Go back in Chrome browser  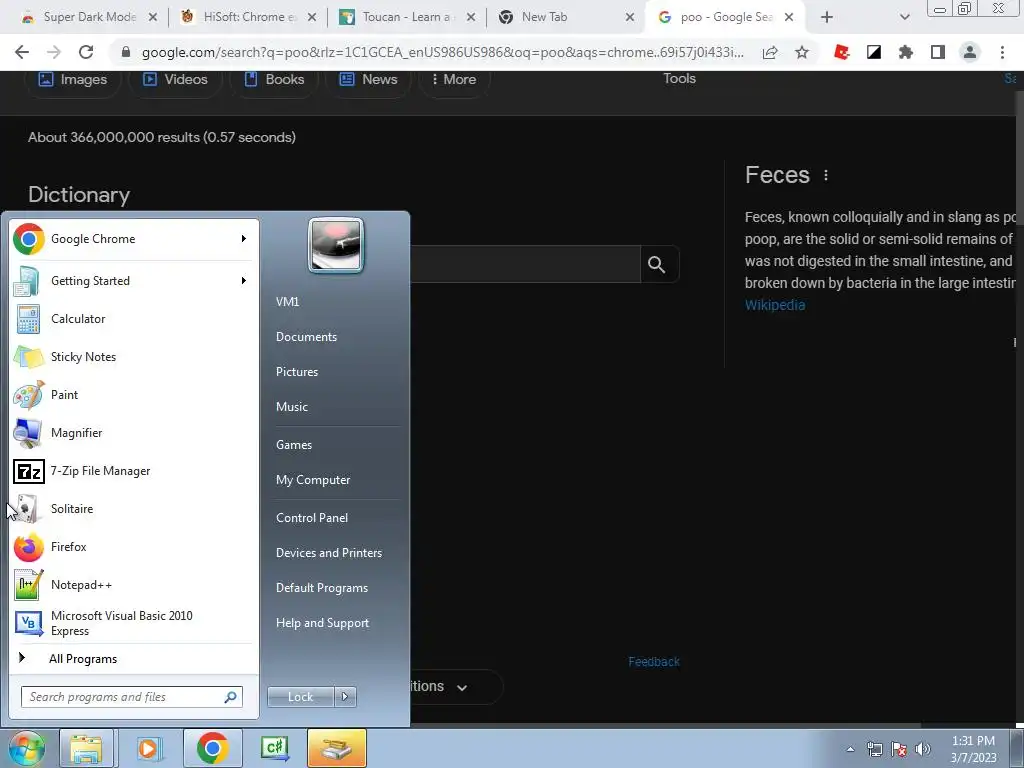point(22,52)
